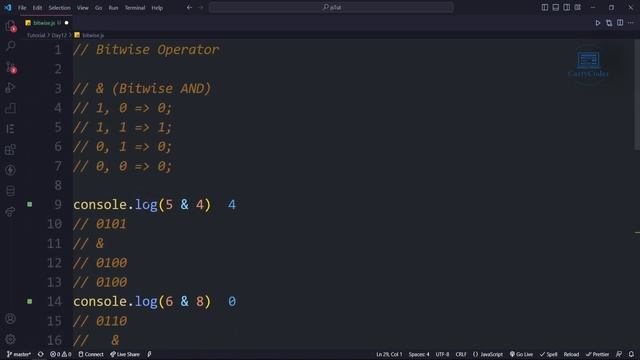Open the Terminal menu

pos(135,8)
